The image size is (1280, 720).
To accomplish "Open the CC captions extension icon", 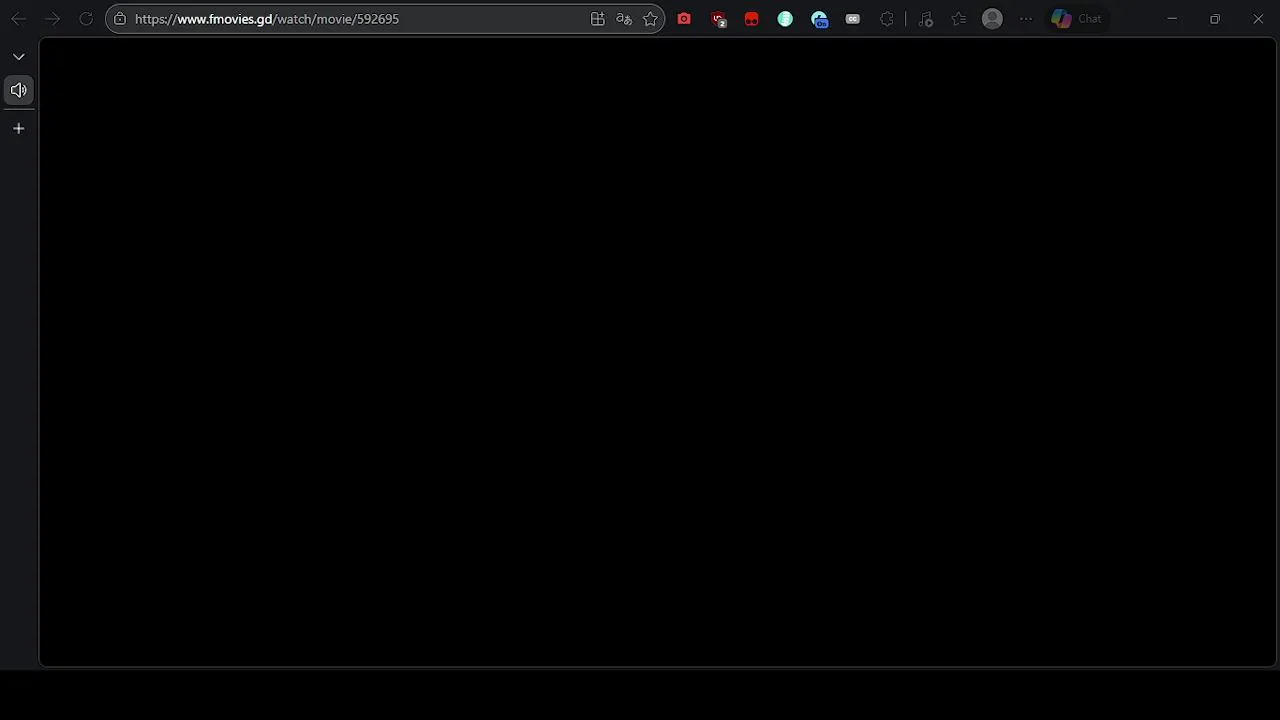I will point(853,19).
